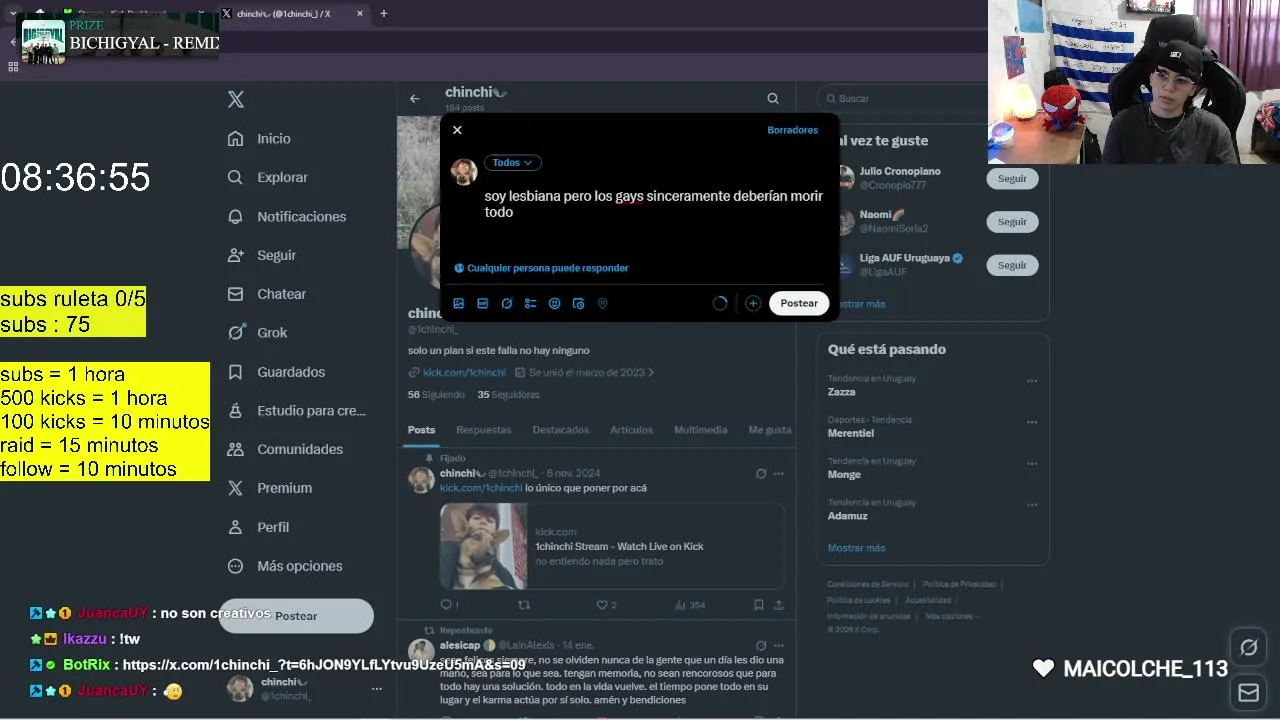Open a new browser tab
The width and height of the screenshot is (1280, 720).
pyautogui.click(x=383, y=13)
